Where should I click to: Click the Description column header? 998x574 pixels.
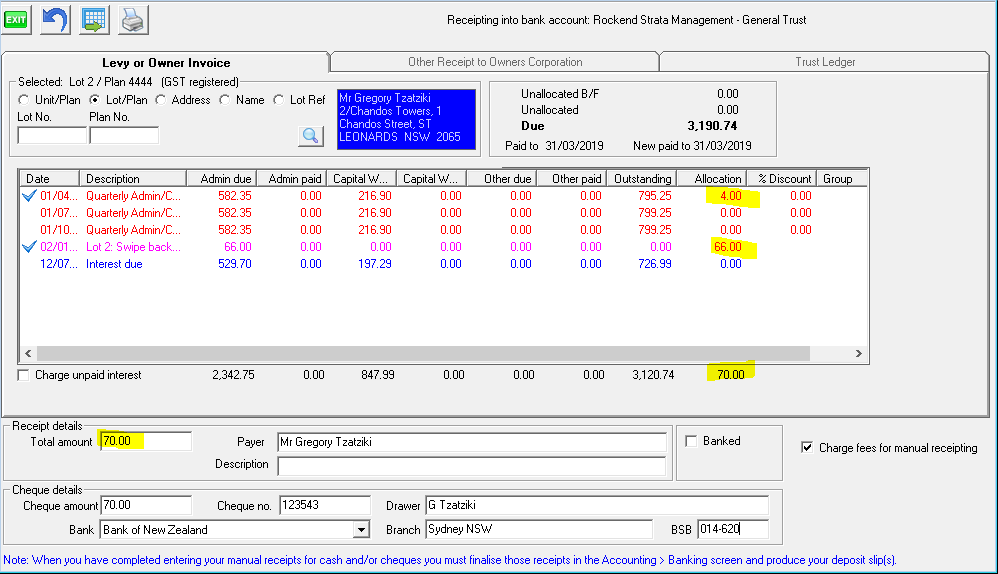pyautogui.click(x=133, y=178)
